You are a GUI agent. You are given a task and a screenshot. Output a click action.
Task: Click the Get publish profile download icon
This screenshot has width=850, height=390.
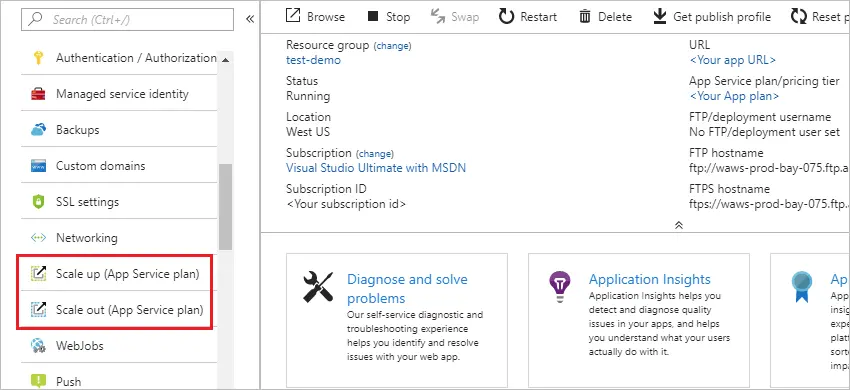pos(659,17)
